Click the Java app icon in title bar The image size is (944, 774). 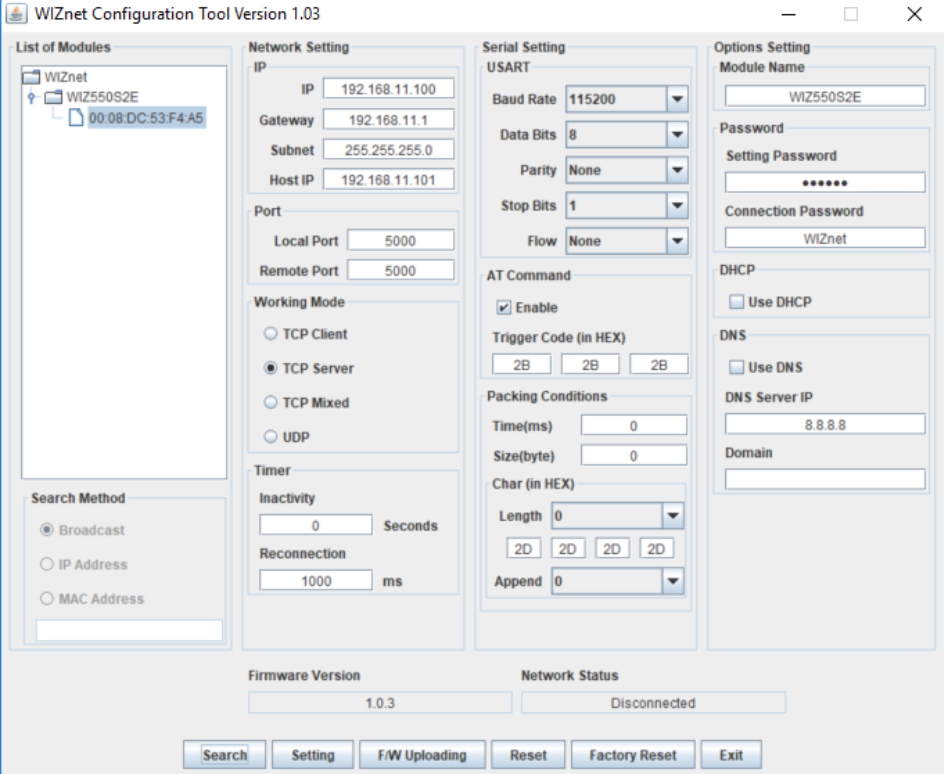point(16,14)
